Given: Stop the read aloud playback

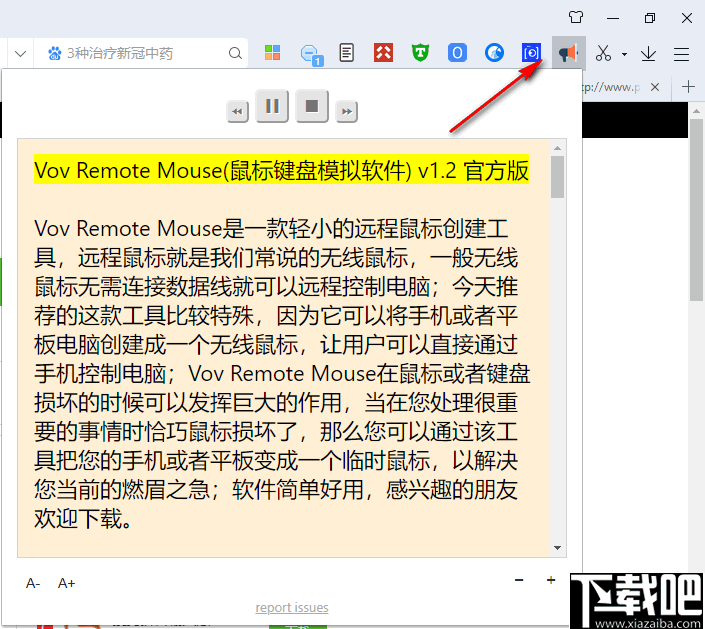Looking at the screenshot, I should tap(312, 106).
